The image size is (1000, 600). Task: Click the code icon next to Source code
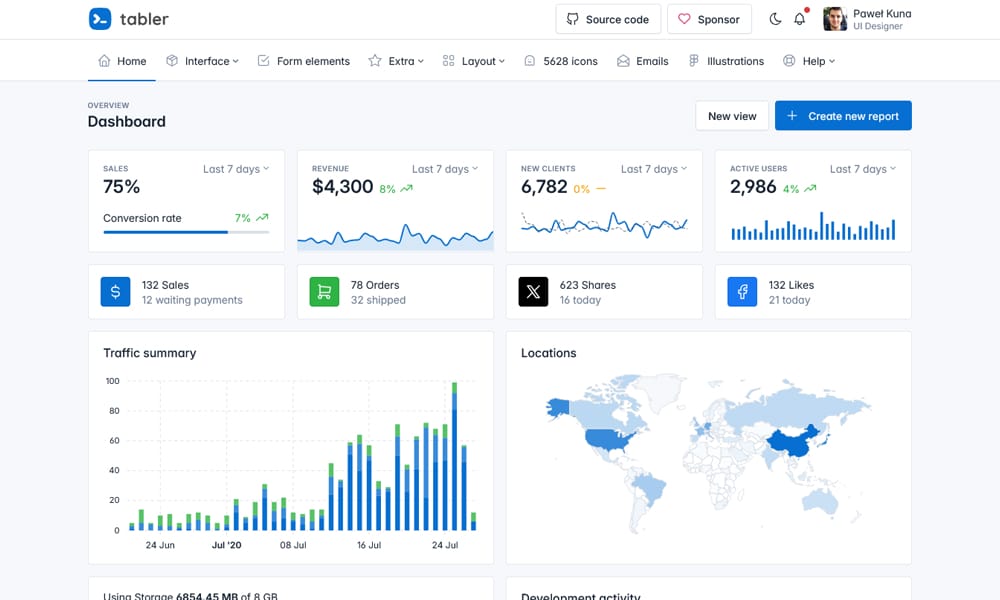(x=572, y=18)
